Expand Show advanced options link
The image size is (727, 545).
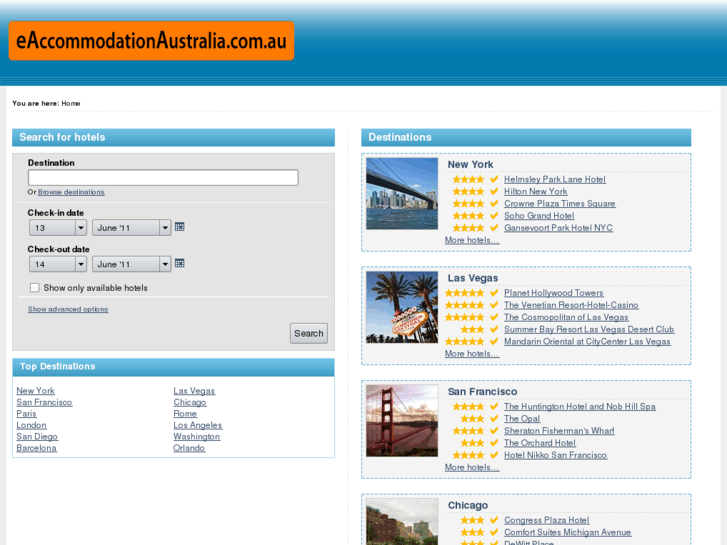[x=68, y=309]
